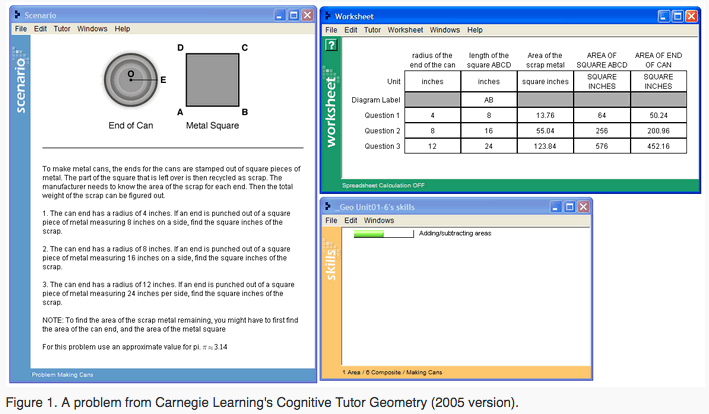The width and height of the screenshot is (709, 414).
Task: Open the Edit menu in skills window
Action: 351,221
